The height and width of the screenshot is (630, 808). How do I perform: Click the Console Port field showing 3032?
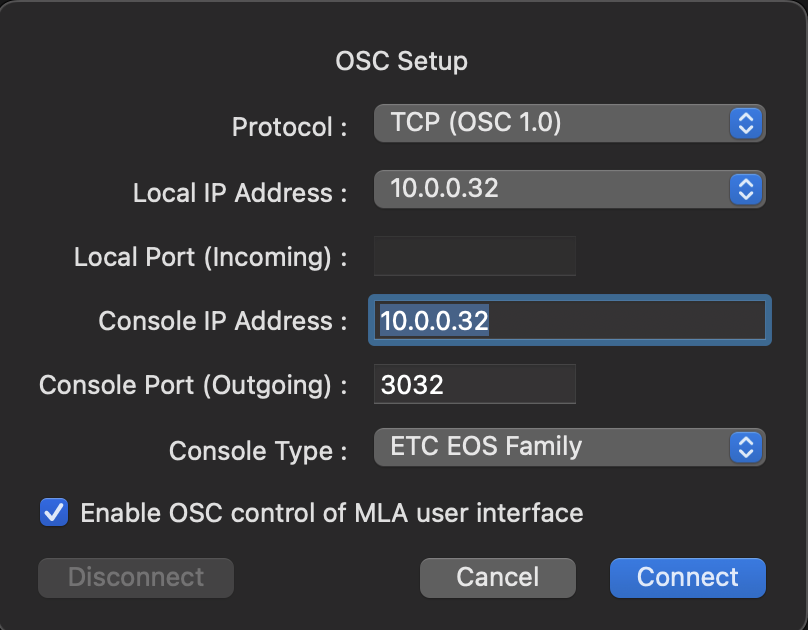tap(474, 385)
